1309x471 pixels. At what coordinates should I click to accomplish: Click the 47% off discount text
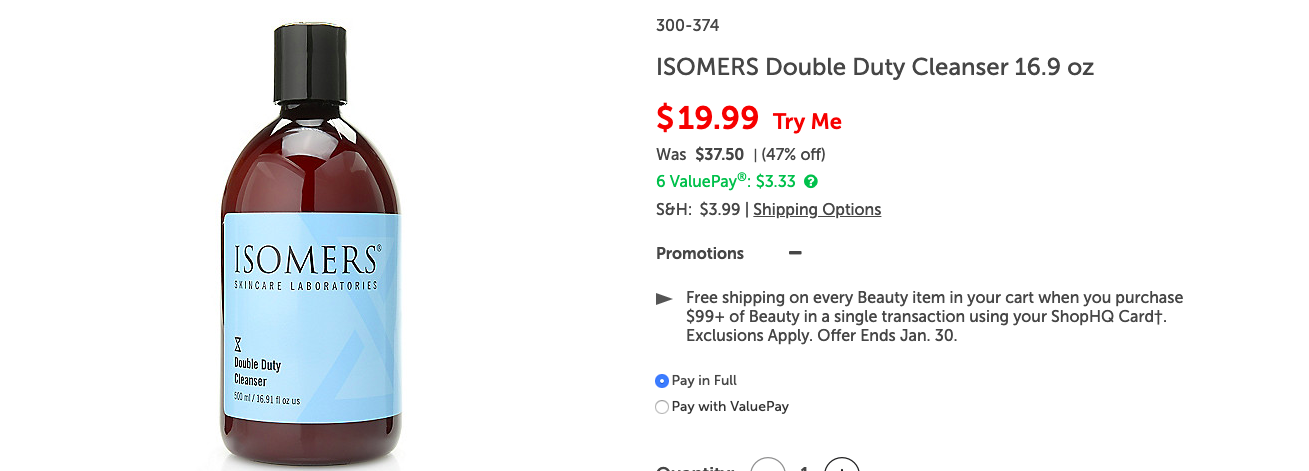click(x=793, y=154)
